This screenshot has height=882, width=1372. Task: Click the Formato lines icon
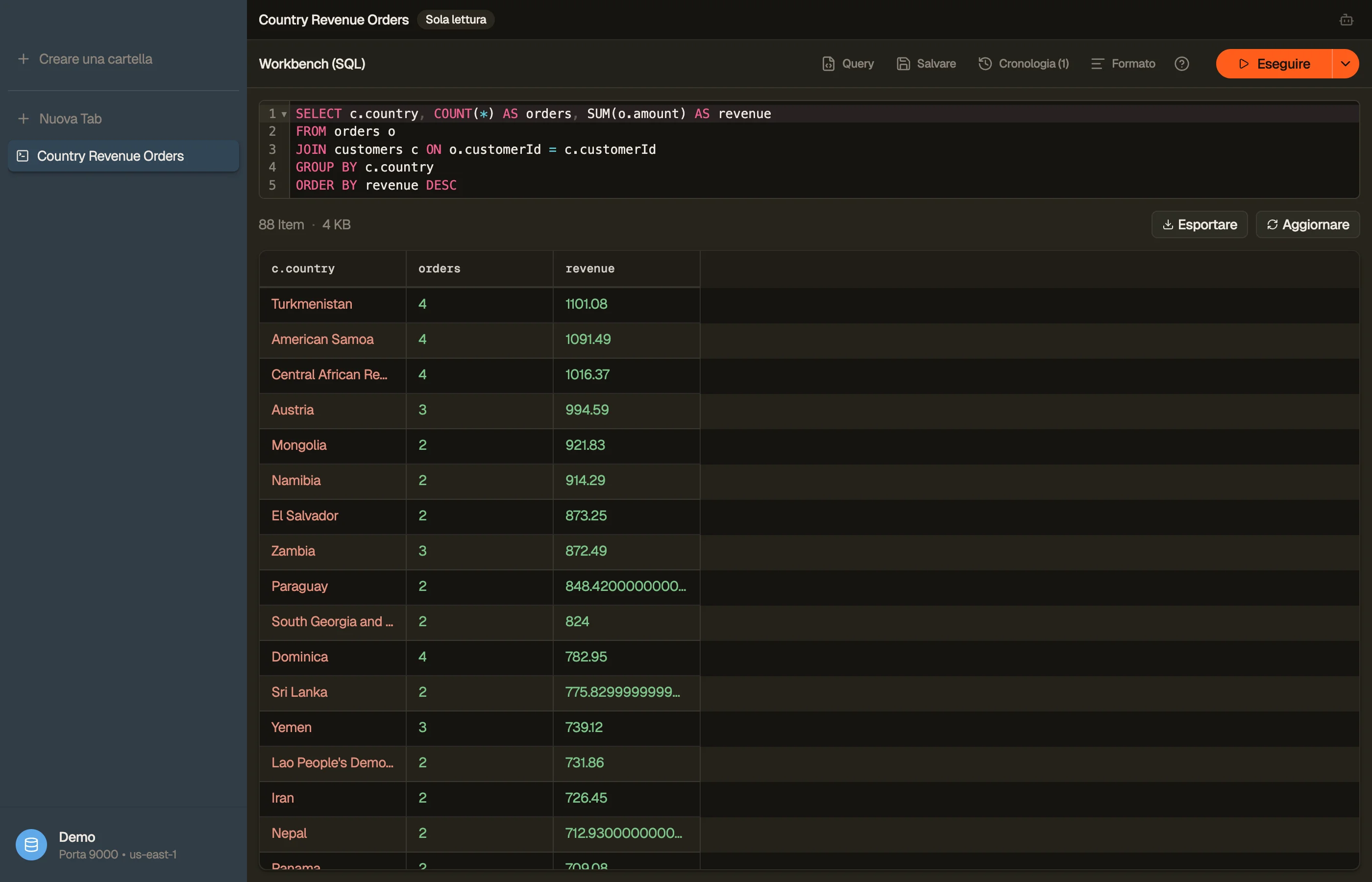tap(1097, 64)
